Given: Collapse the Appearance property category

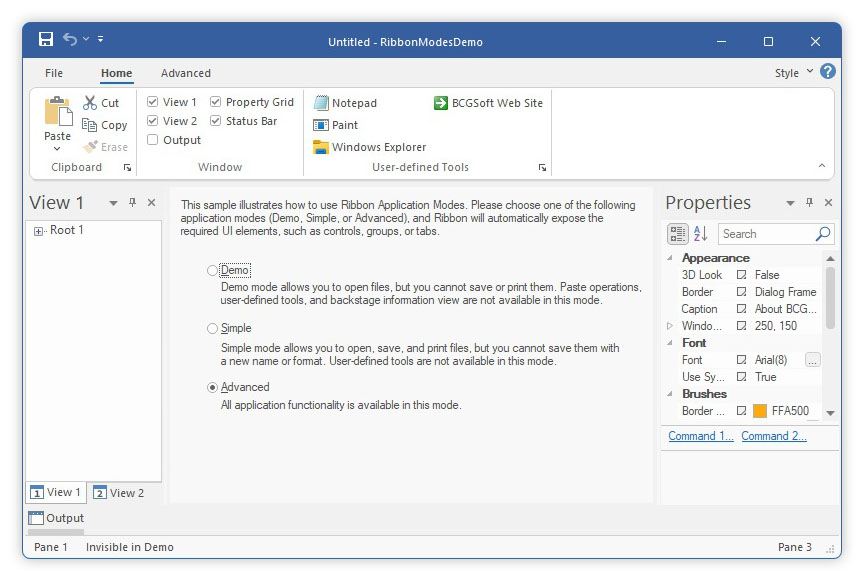Looking at the screenshot, I should click(x=670, y=258).
